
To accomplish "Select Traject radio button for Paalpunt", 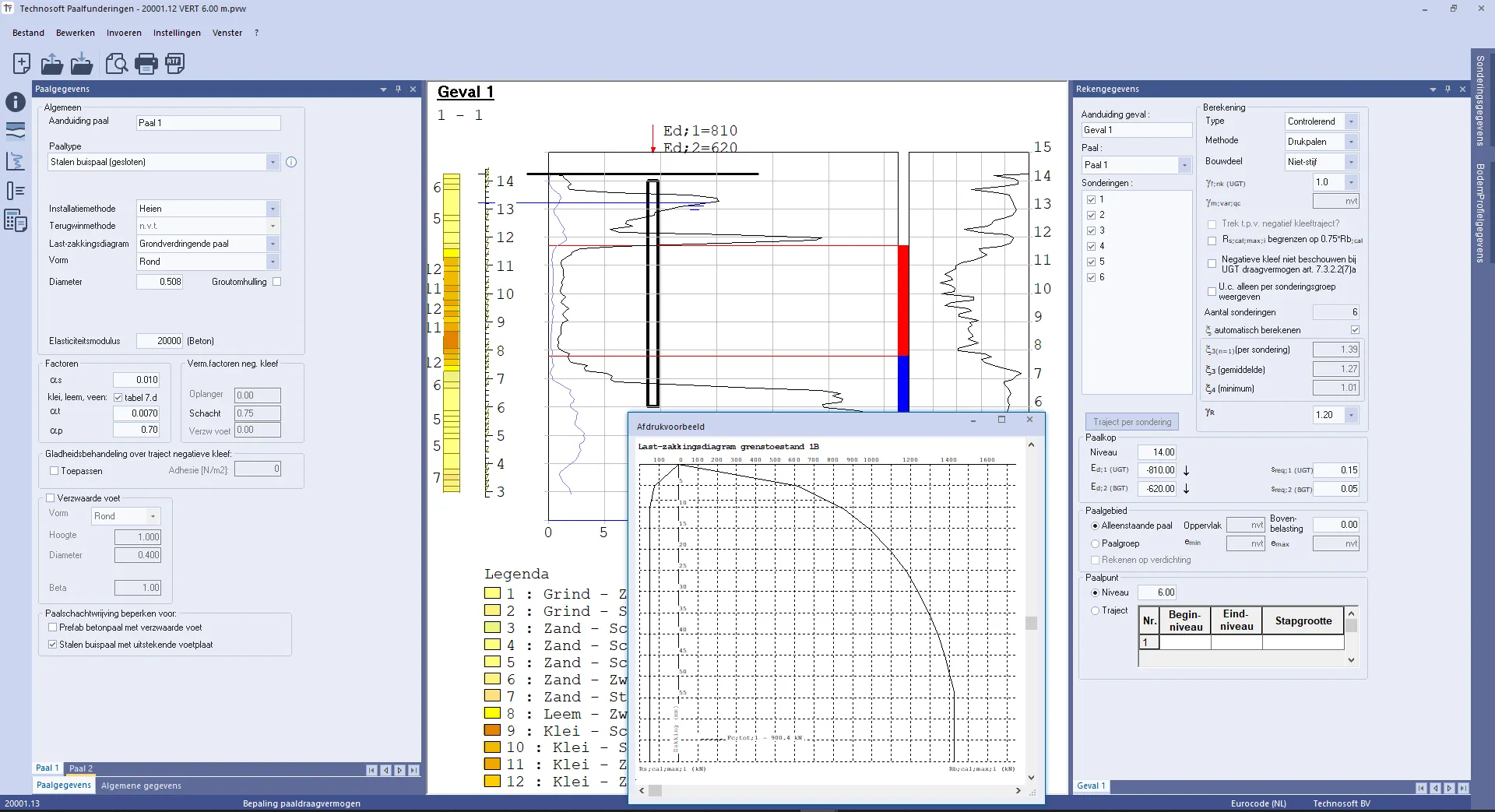I will 1095,611.
